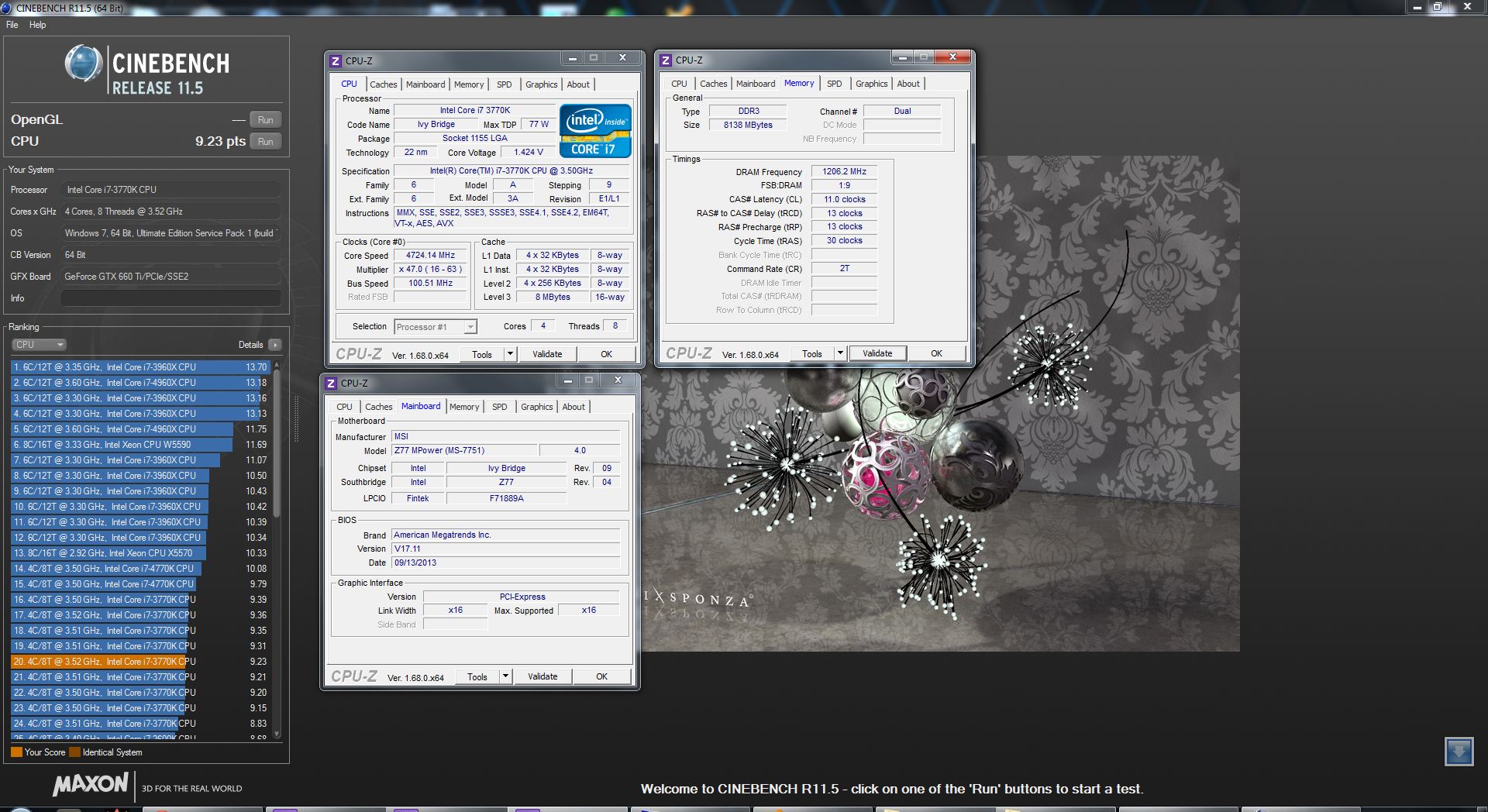The height and width of the screenshot is (812, 1488).
Task: Click Tools button in the CPU-Z Memory window
Action: coord(812,353)
